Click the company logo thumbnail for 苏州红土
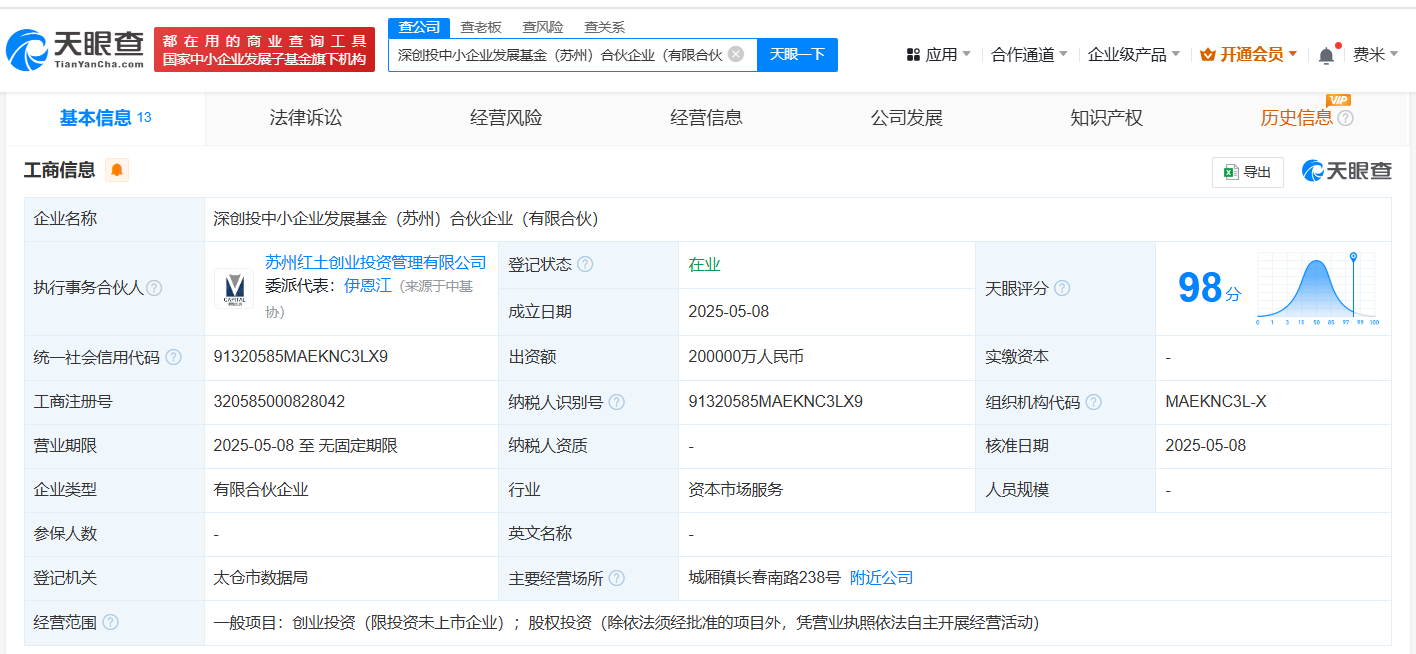The width and height of the screenshot is (1416, 654). click(234, 288)
